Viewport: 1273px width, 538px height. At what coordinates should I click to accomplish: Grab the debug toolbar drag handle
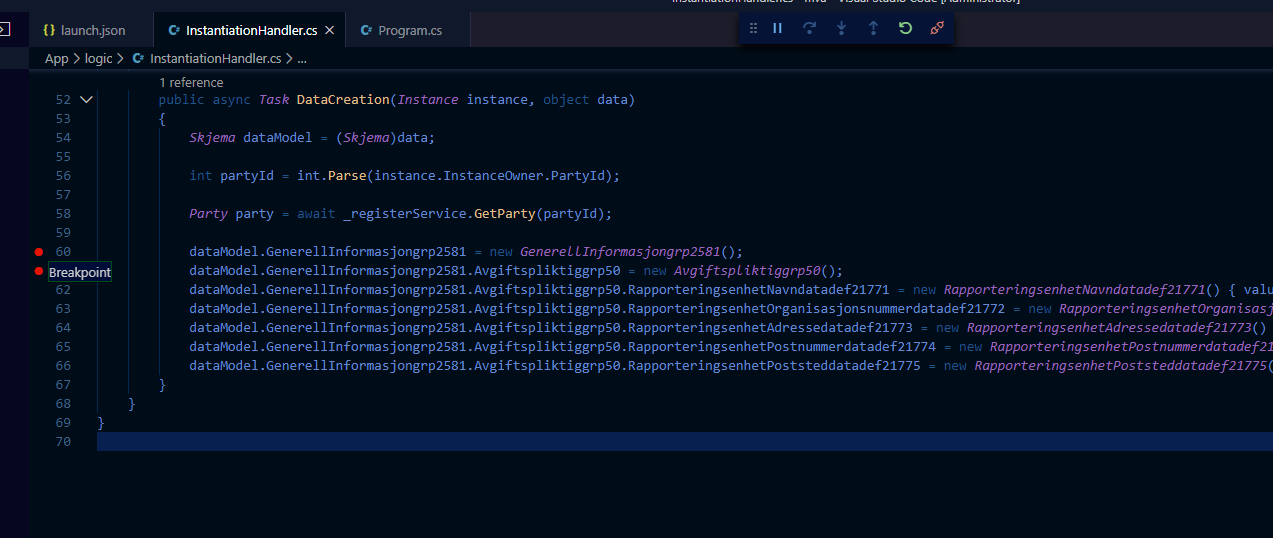(x=754, y=29)
